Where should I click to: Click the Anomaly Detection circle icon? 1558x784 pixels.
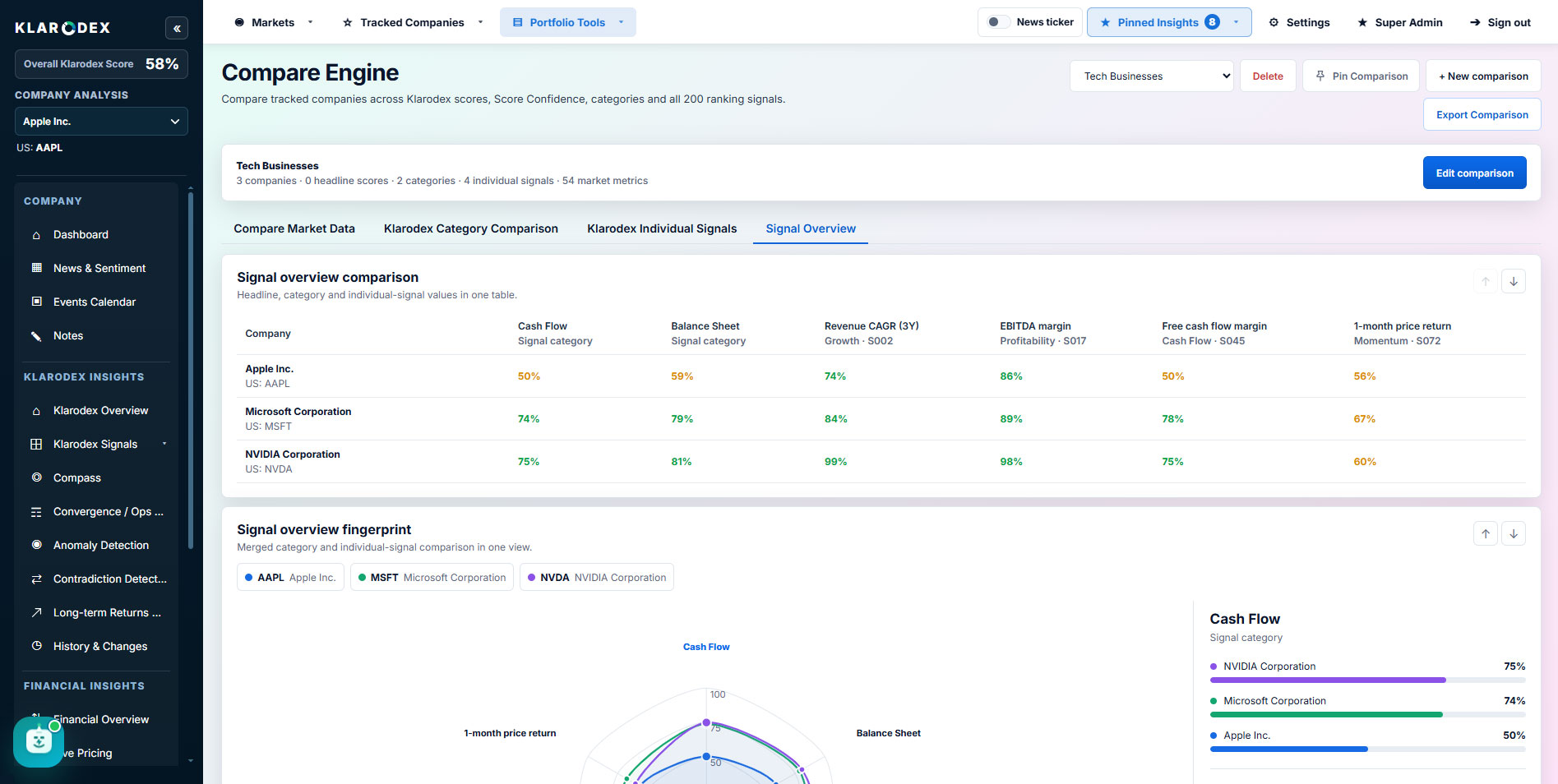coord(36,545)
